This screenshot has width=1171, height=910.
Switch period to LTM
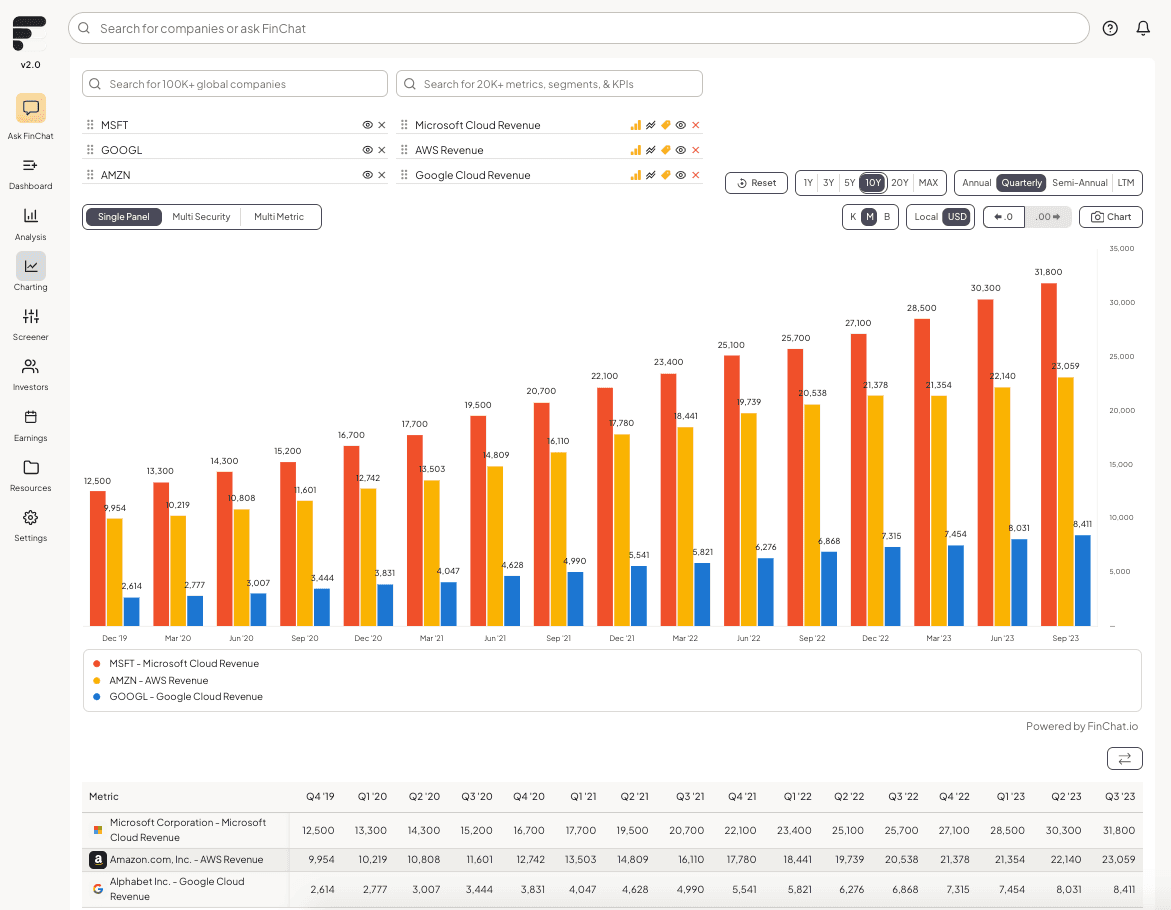[1126, 183]
